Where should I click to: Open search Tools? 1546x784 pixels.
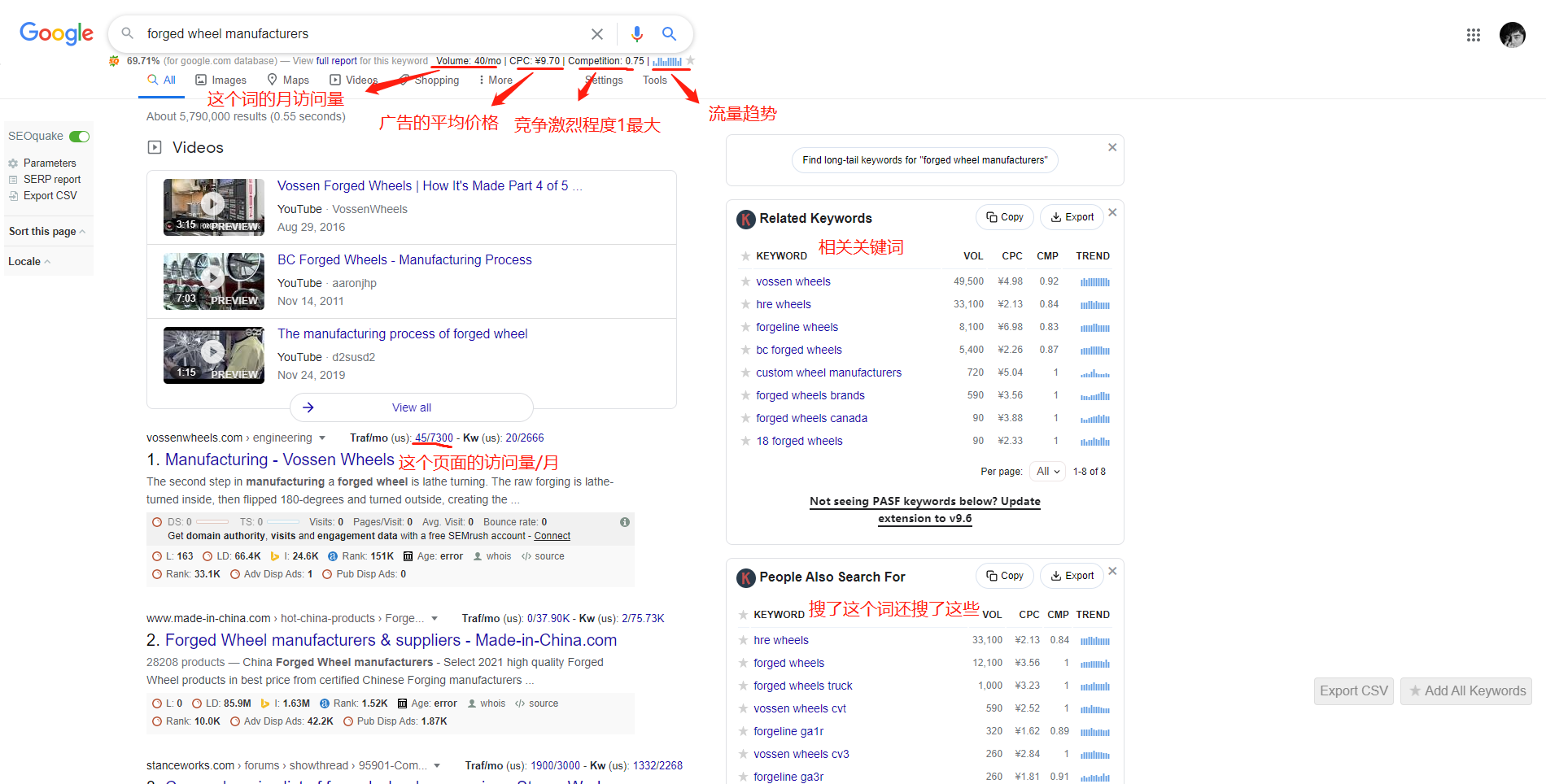click(x=655, y=81)
